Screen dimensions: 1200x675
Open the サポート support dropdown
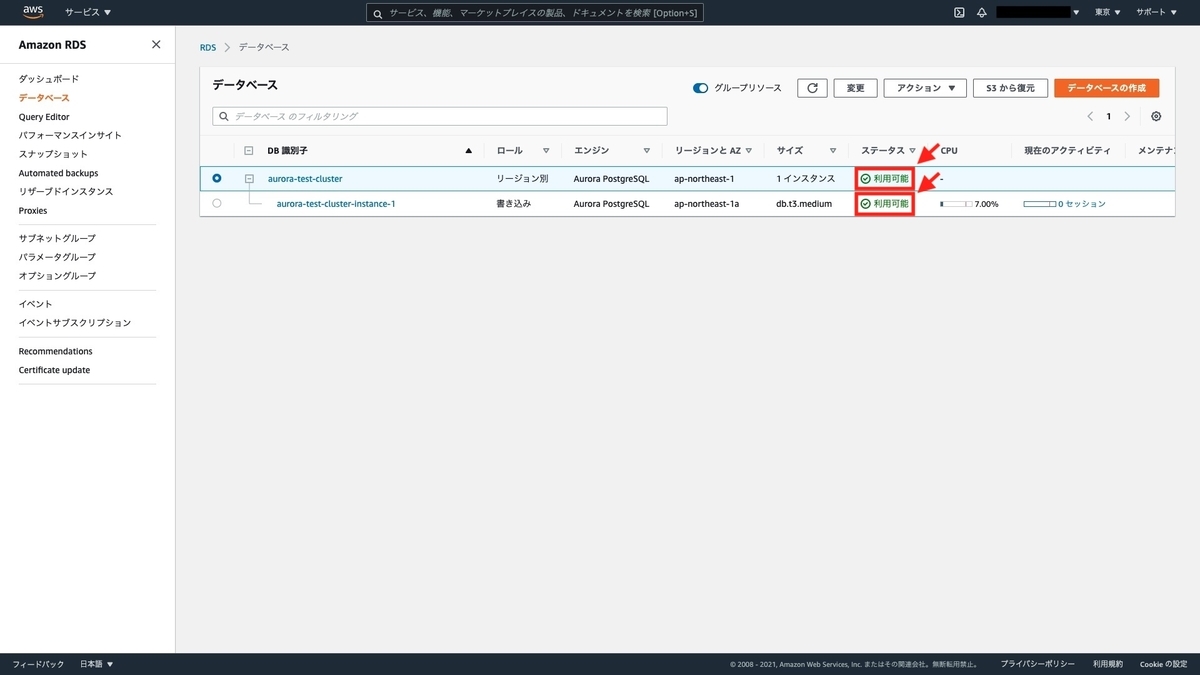click(1155, 12)
